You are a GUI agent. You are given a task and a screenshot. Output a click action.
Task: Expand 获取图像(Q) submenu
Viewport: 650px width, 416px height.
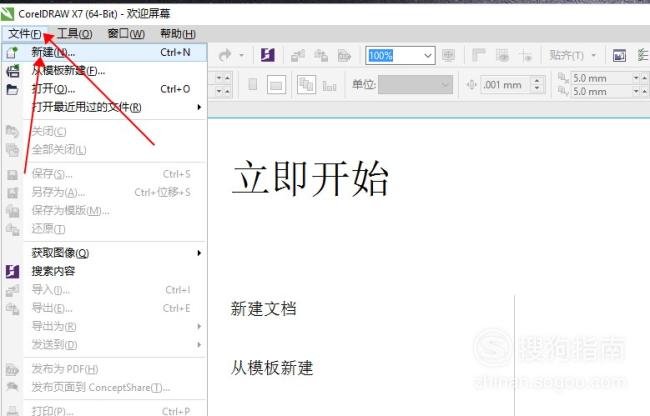click(x=104, y=253)
